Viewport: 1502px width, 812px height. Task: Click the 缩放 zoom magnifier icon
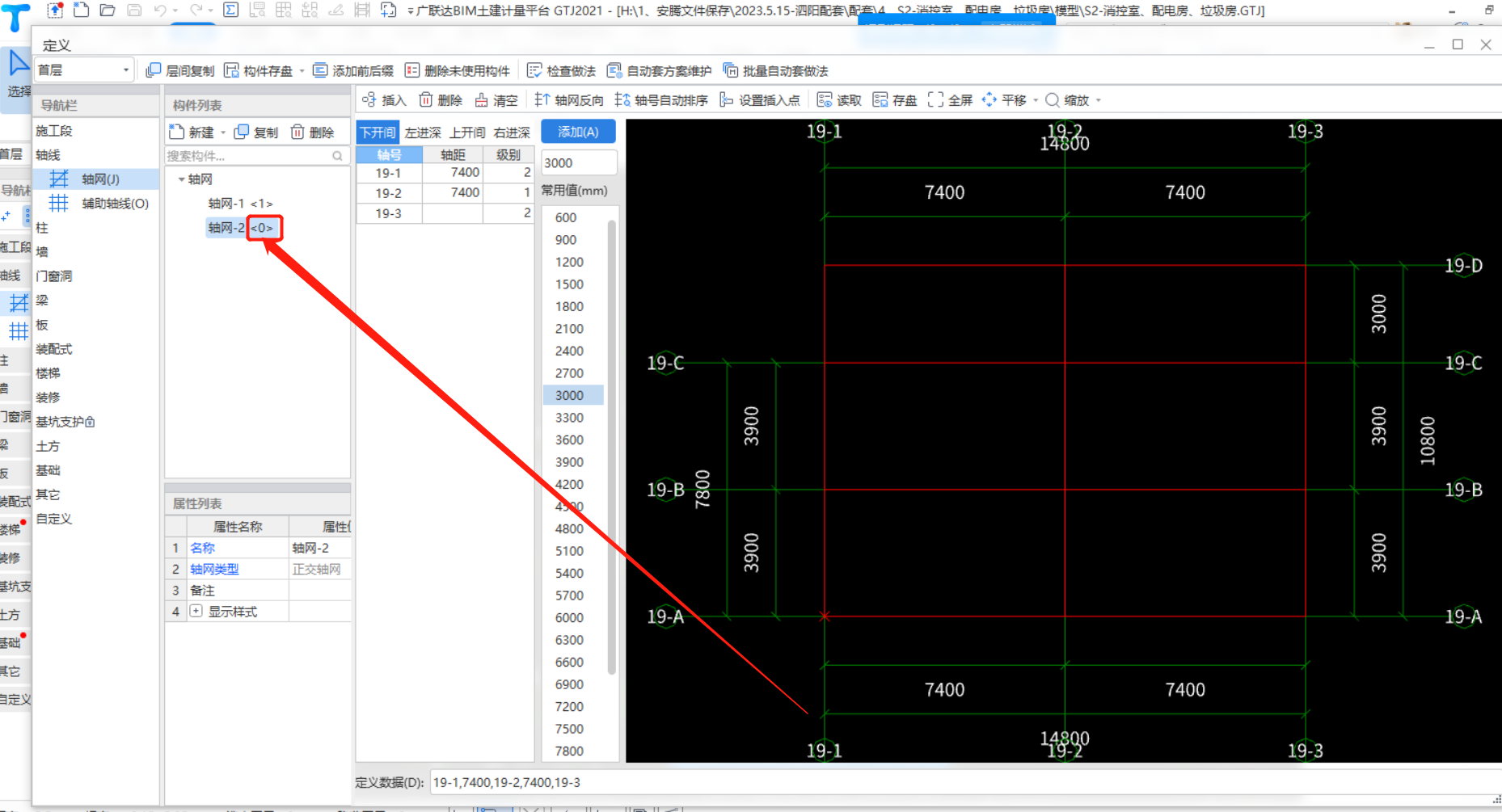click(x=1053, y=99)
